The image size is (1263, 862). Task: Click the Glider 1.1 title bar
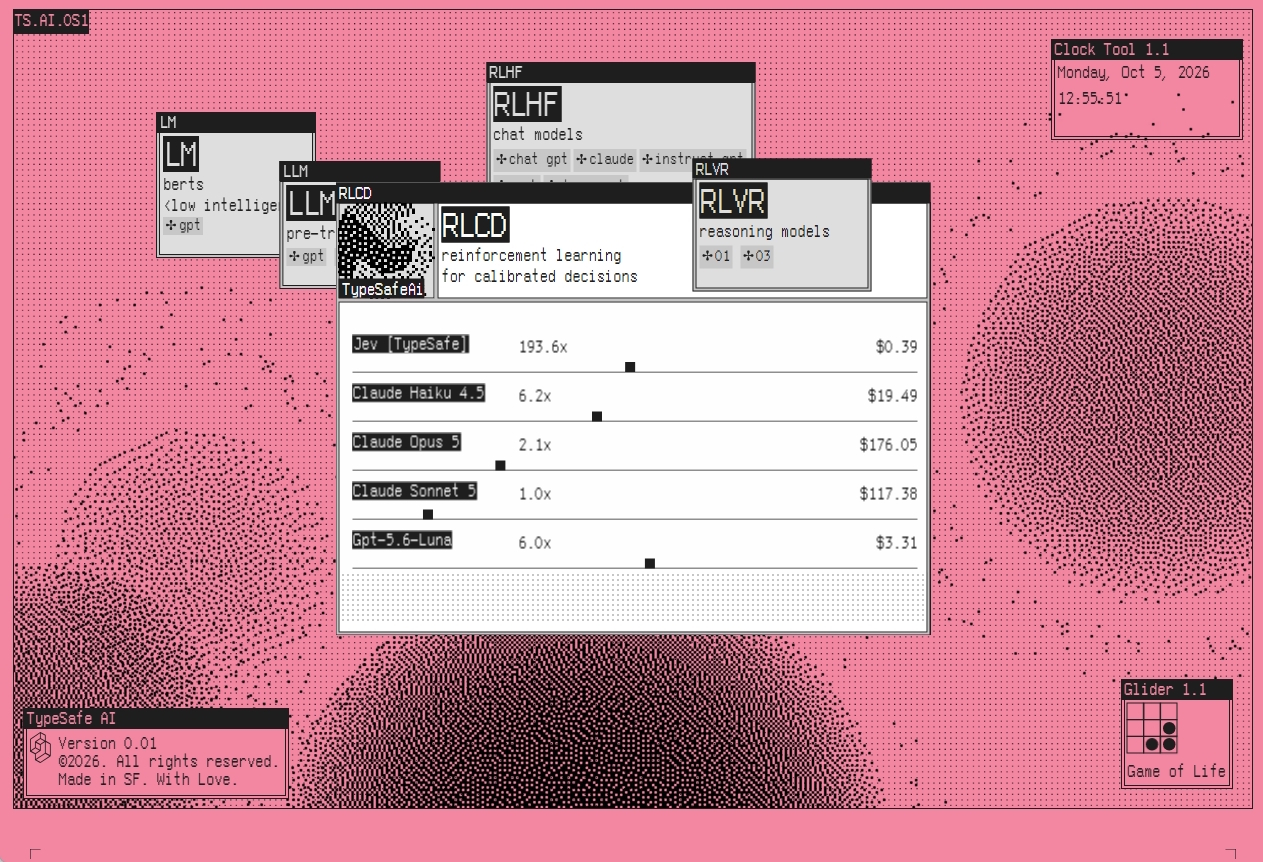point(1177,689)
